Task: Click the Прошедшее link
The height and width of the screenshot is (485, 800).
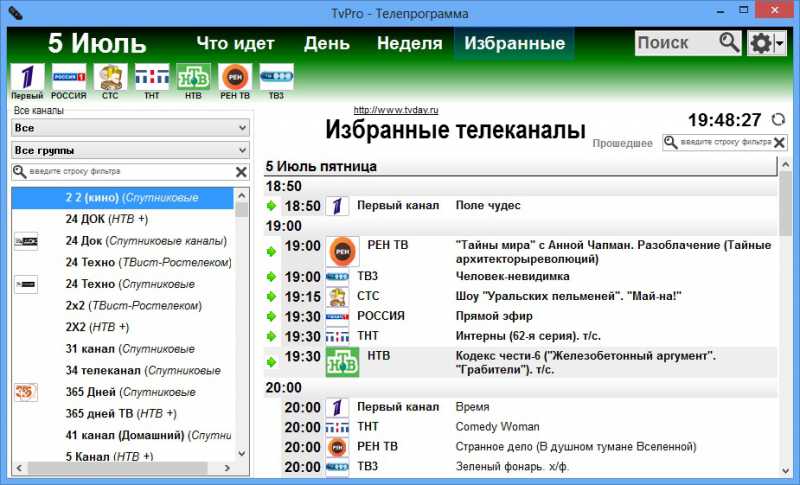Action: click(622, 143)
